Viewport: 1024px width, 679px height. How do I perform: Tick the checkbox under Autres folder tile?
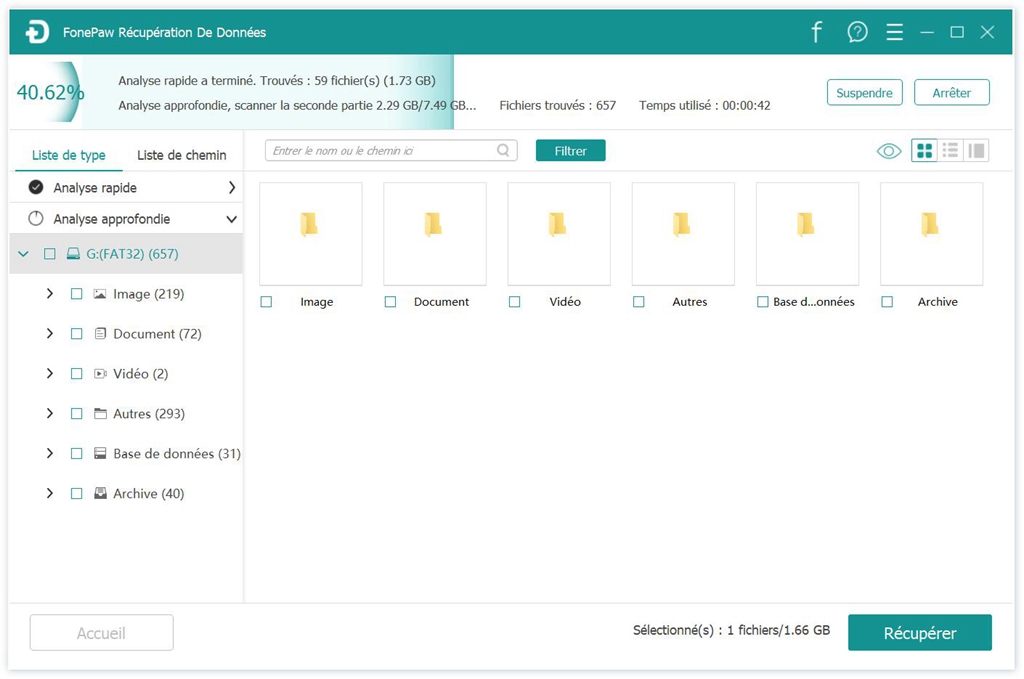point(639,302)
